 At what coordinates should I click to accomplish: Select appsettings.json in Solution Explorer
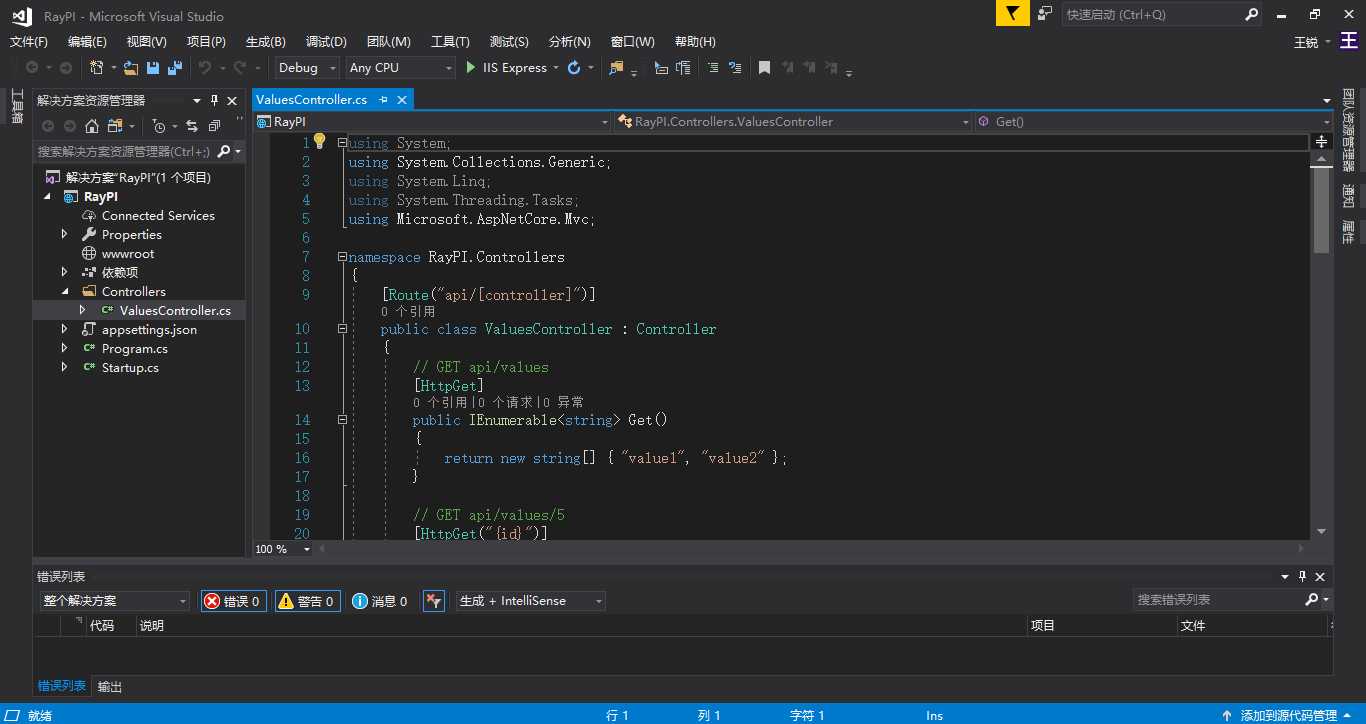point(149,329)
